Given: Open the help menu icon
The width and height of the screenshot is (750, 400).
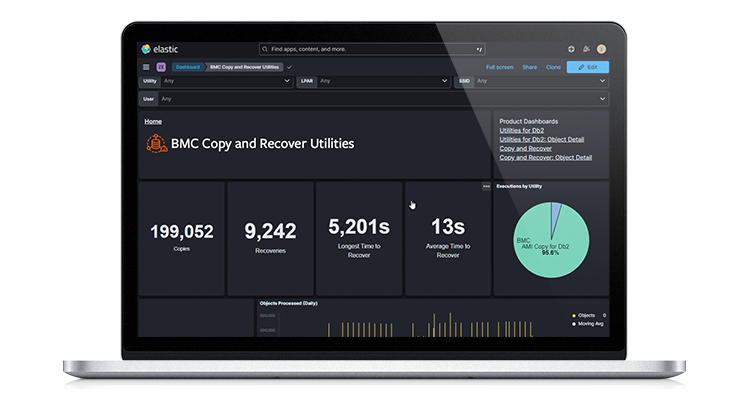Looking at the screenshot, I should tap(571, 49).
